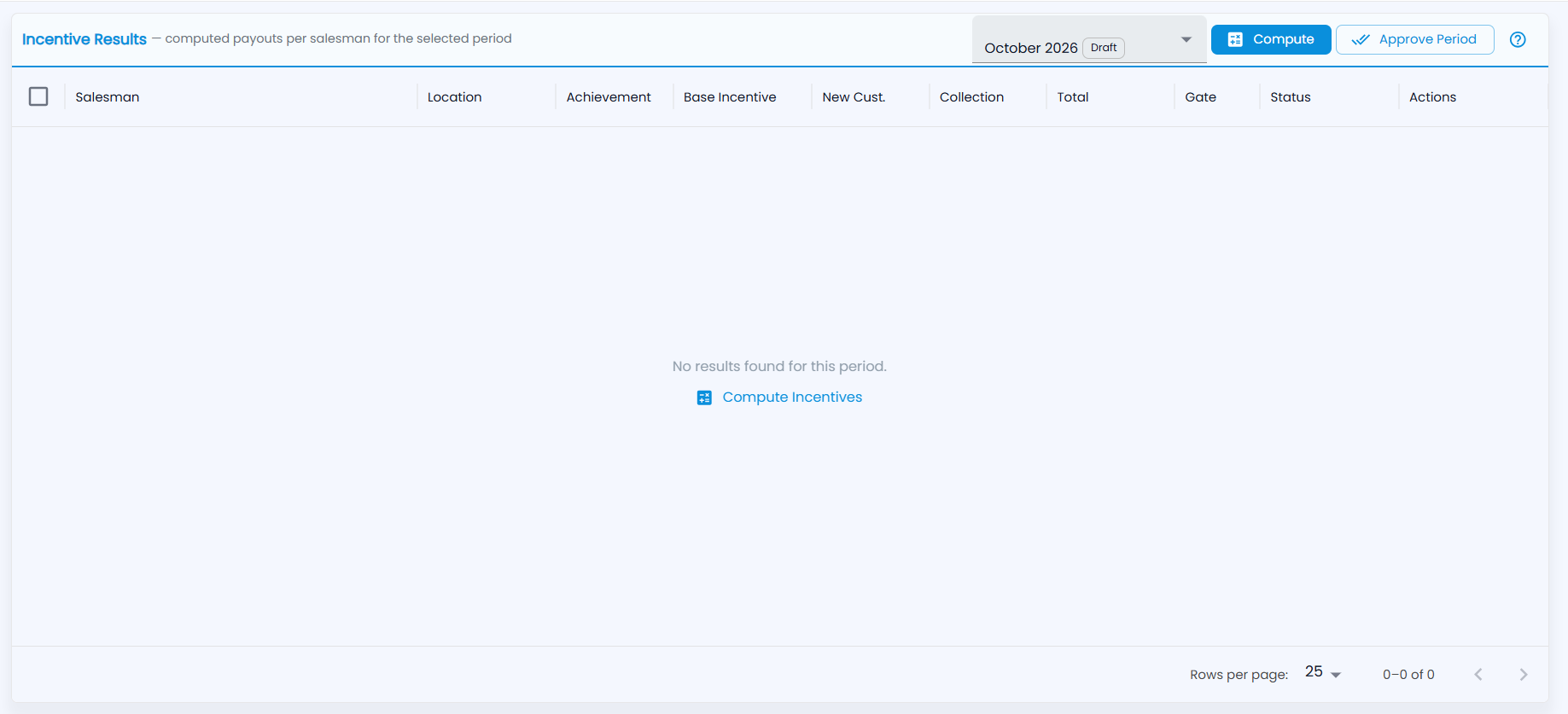Screen dimensions: 1568x714
Task: Change rows per page from 25
Action: (x=1323, y=672)
